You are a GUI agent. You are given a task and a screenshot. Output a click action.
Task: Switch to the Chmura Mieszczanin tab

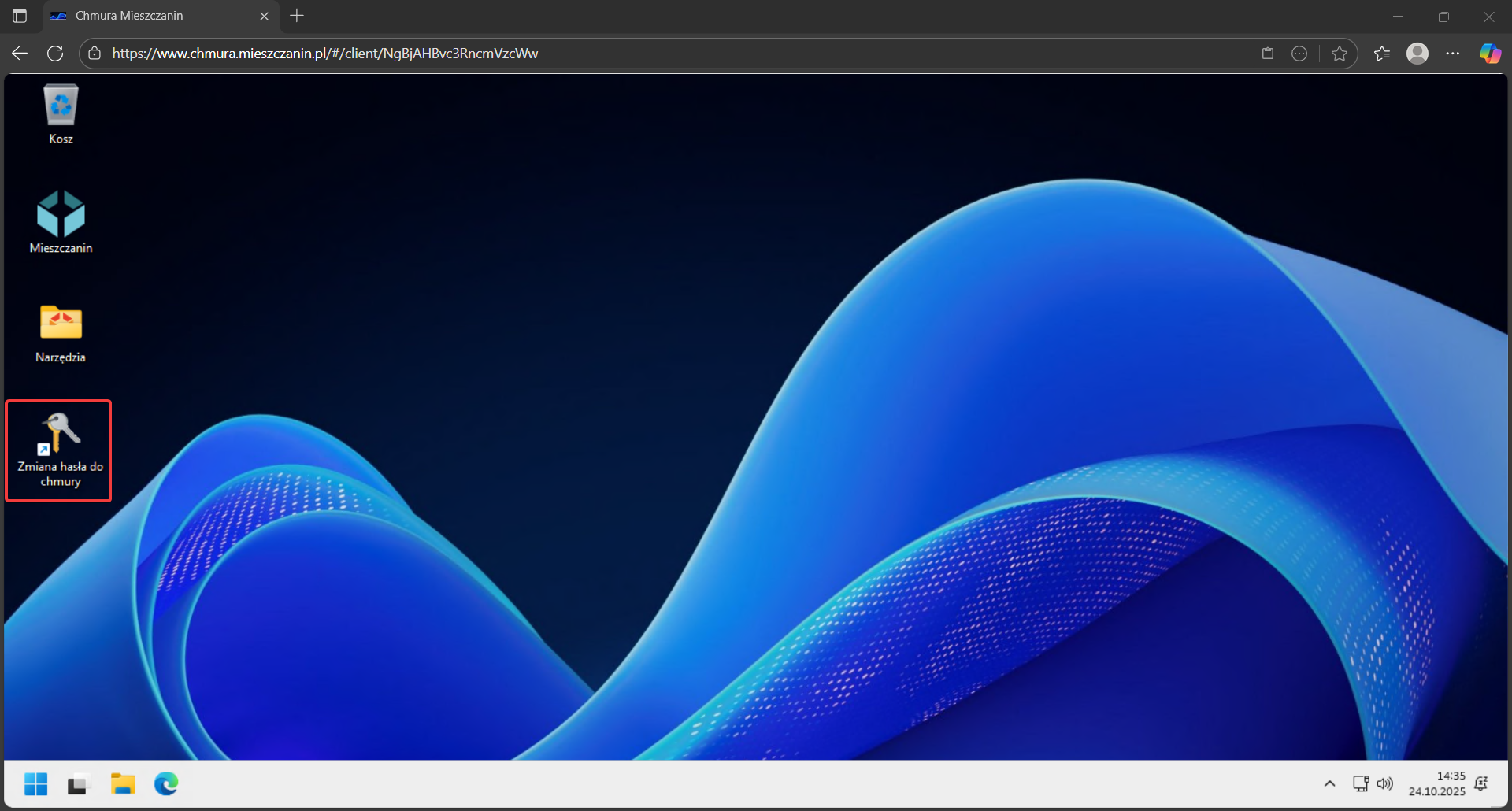pyautogui.click(x=150, y=16)
